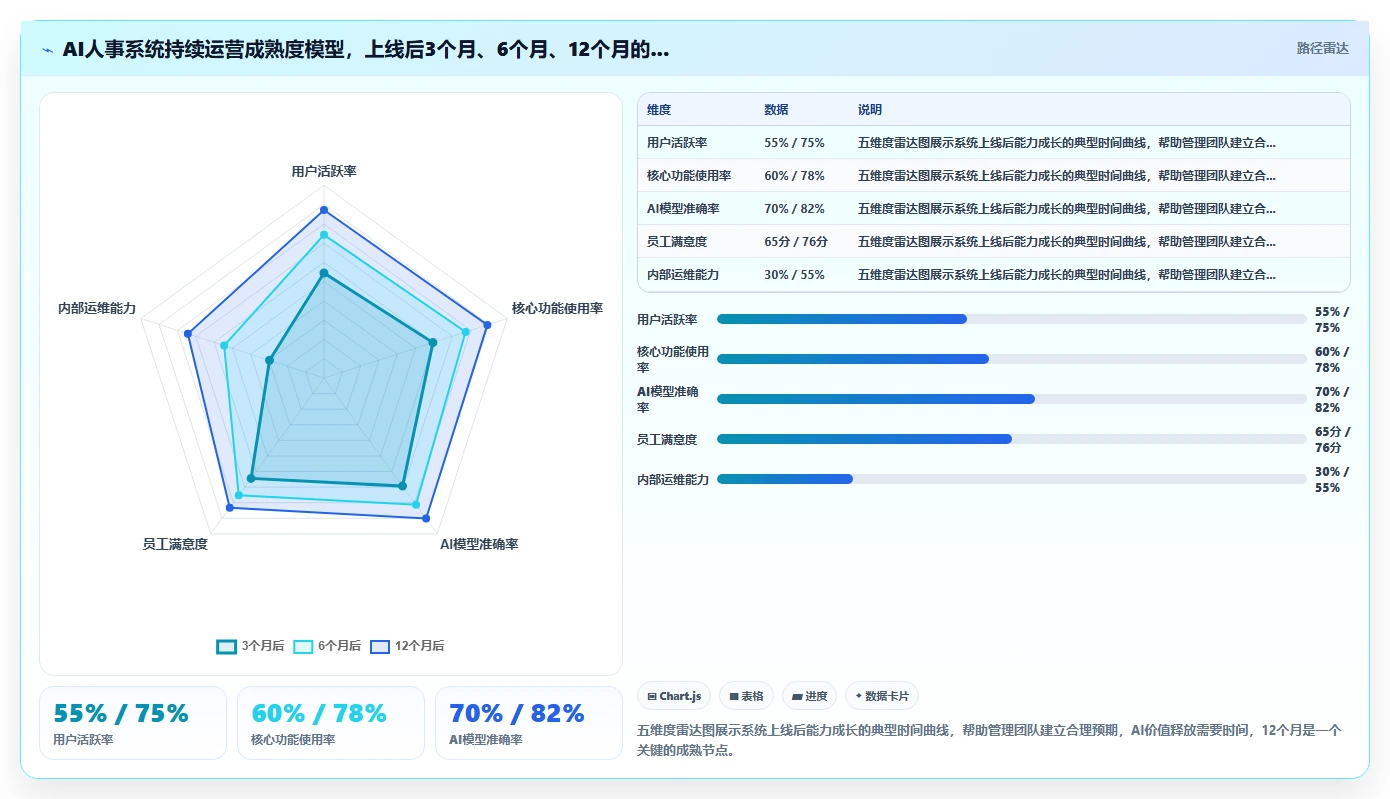Open the 55% / 75% 用户活跃率 stat card
Screen dimensions: 1390x799
(x=133, y=723)
